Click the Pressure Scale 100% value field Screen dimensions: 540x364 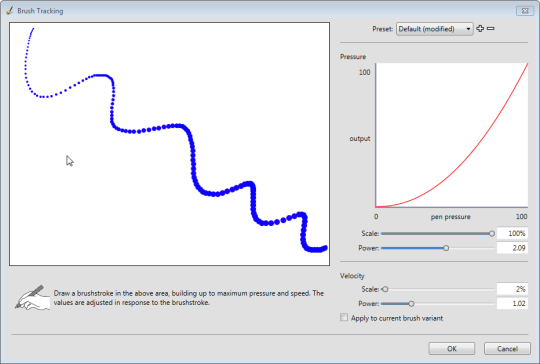[x=512, y=233]
